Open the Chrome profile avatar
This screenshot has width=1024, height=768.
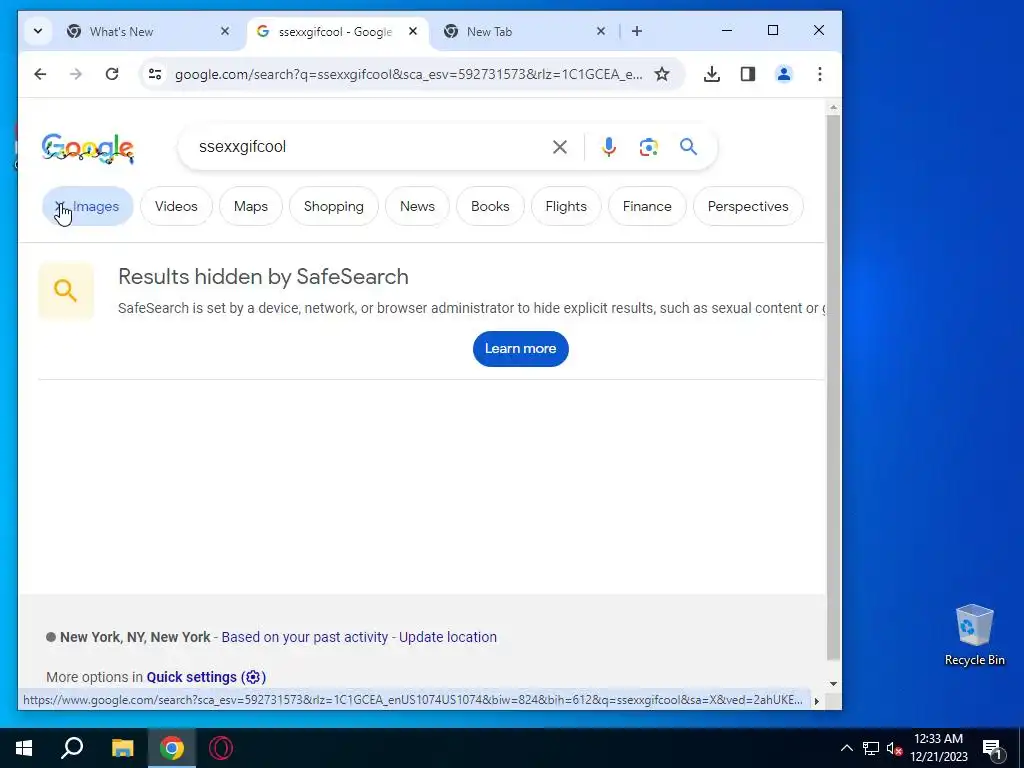coord(784,74)
